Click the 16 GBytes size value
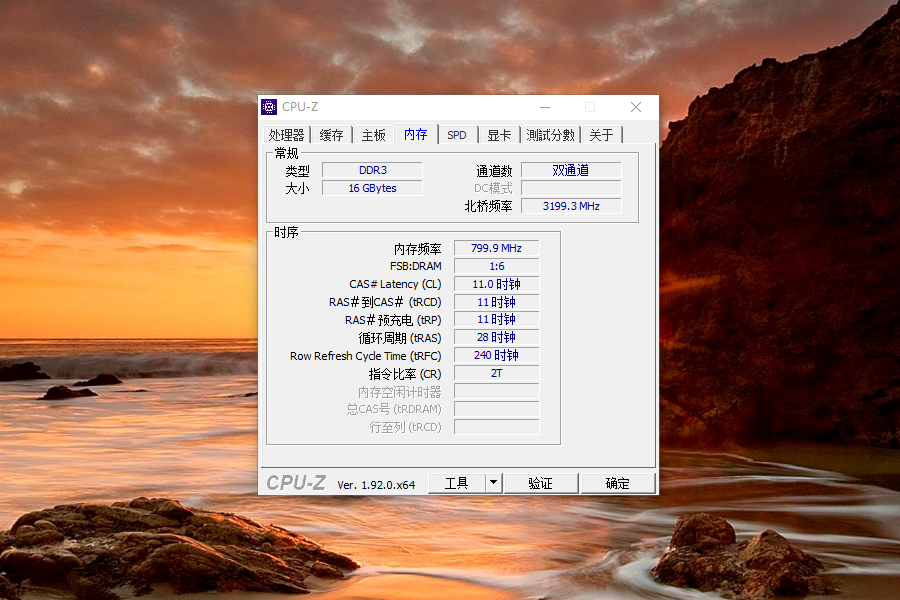Image resolution: width=900 pixels, height=600 pixels. point(373,188)
